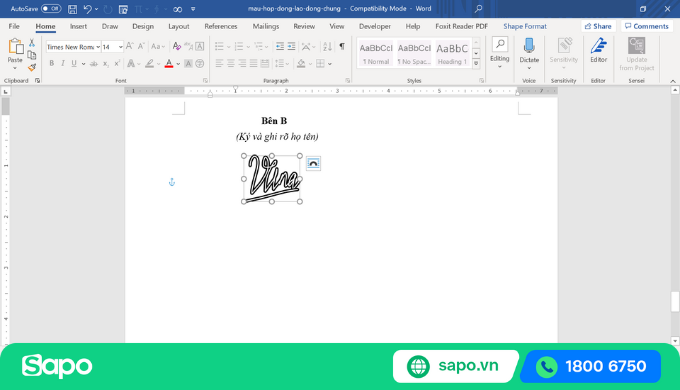The height and width of the screenshot is (390, 680).
Task: Toggle Strikethrough formatting
Action: (94, 64)
